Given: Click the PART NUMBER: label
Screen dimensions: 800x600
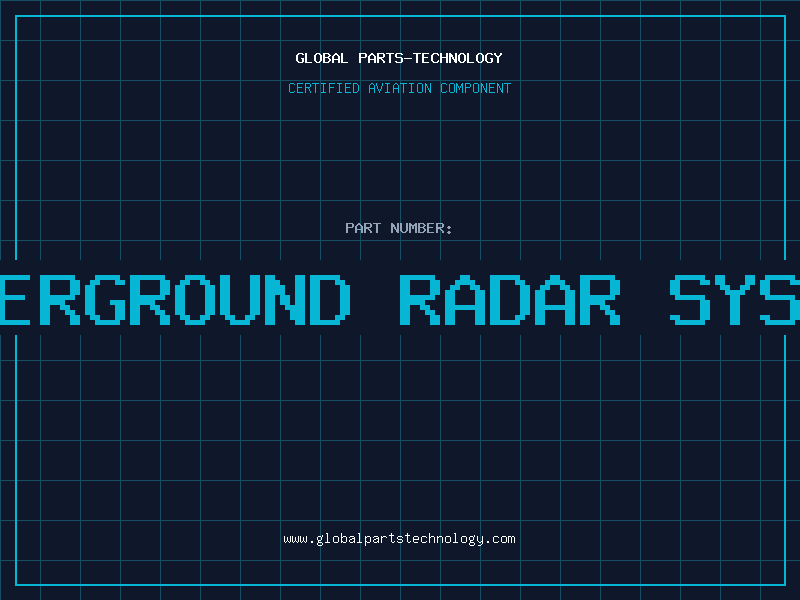Looking at the screenshot, I should pyautogui.click(x=399, y=228).
